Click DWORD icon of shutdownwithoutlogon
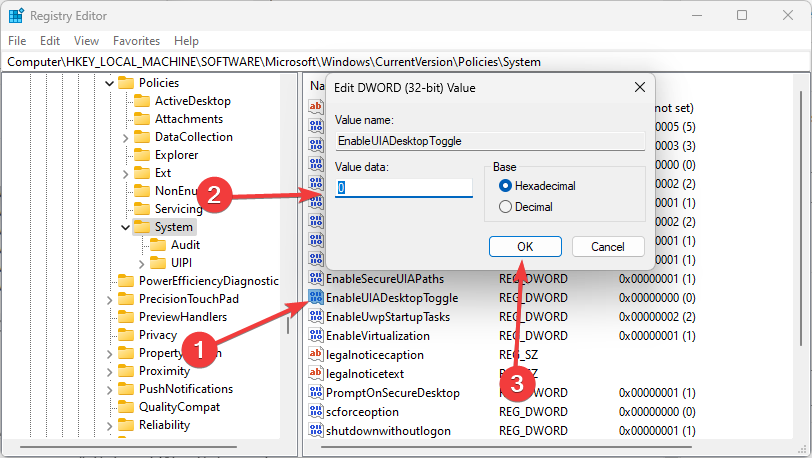812x458 pixels. (x=316, y=431)
